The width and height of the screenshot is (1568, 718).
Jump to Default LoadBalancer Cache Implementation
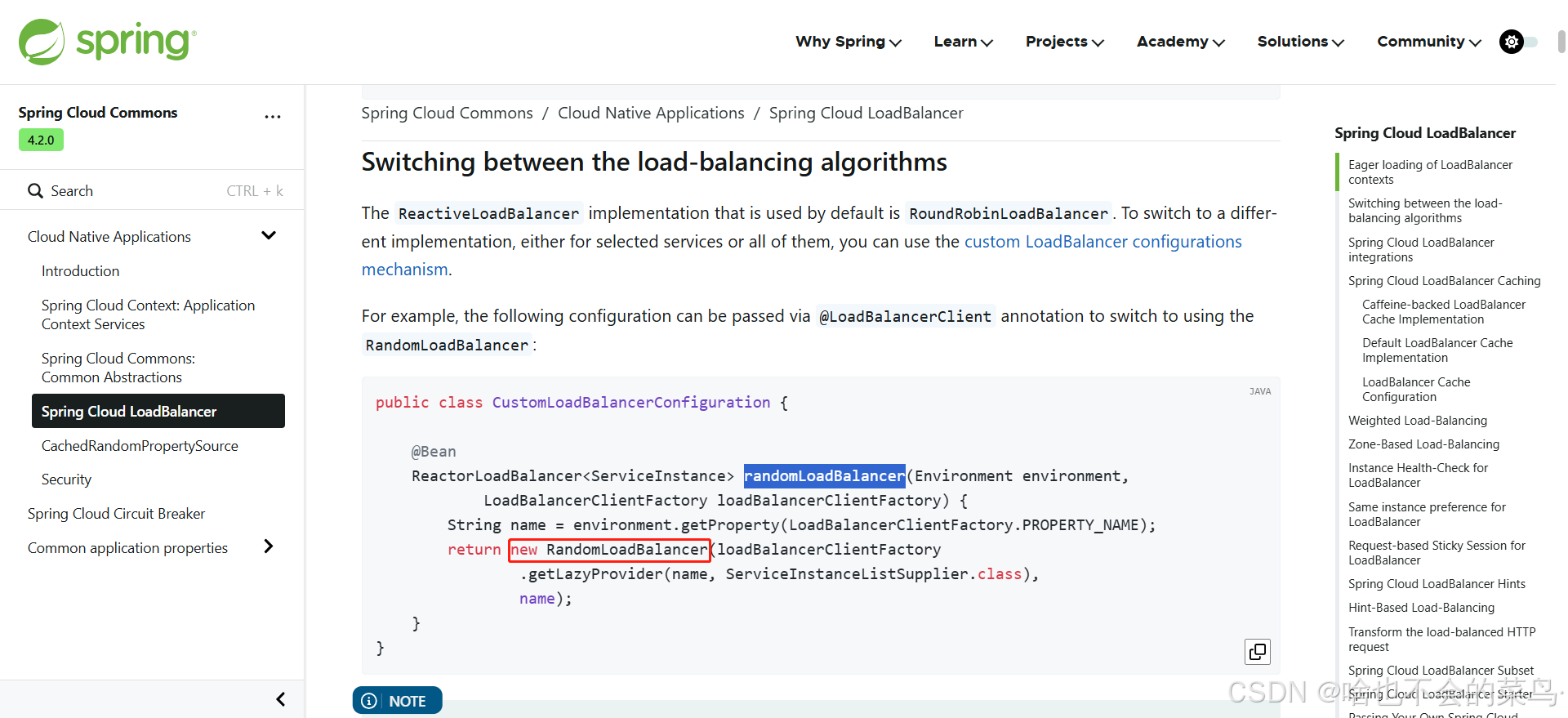point(1437,350)
